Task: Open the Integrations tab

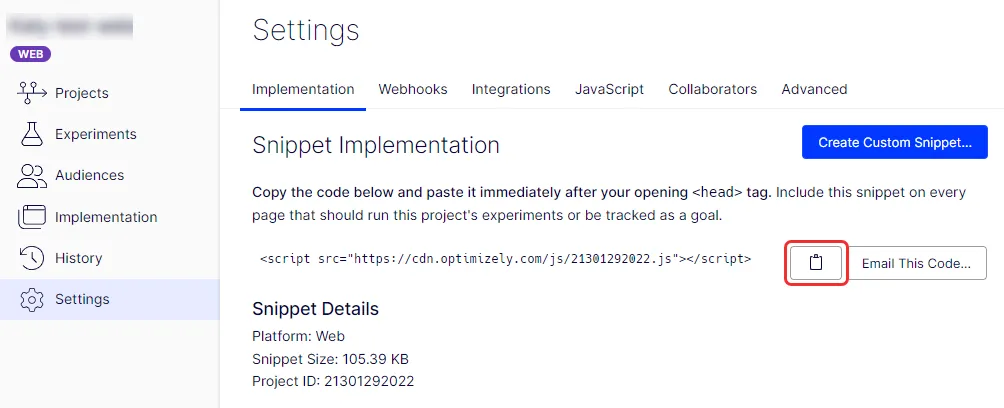Action: click(511, 89)
